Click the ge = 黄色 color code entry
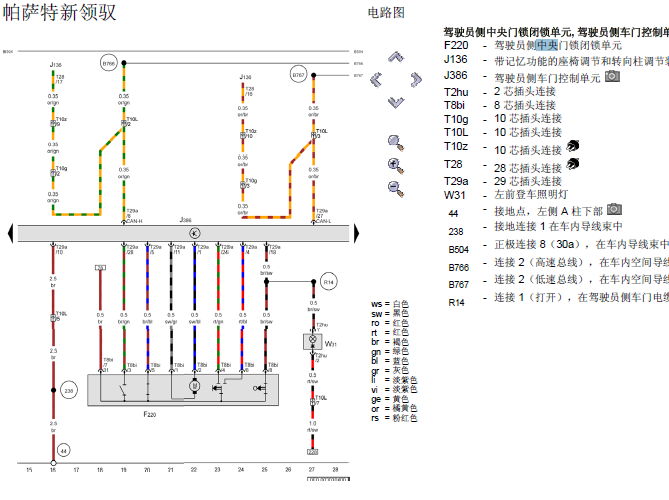Screen dimensions: 669x500 tap(390, 399)
